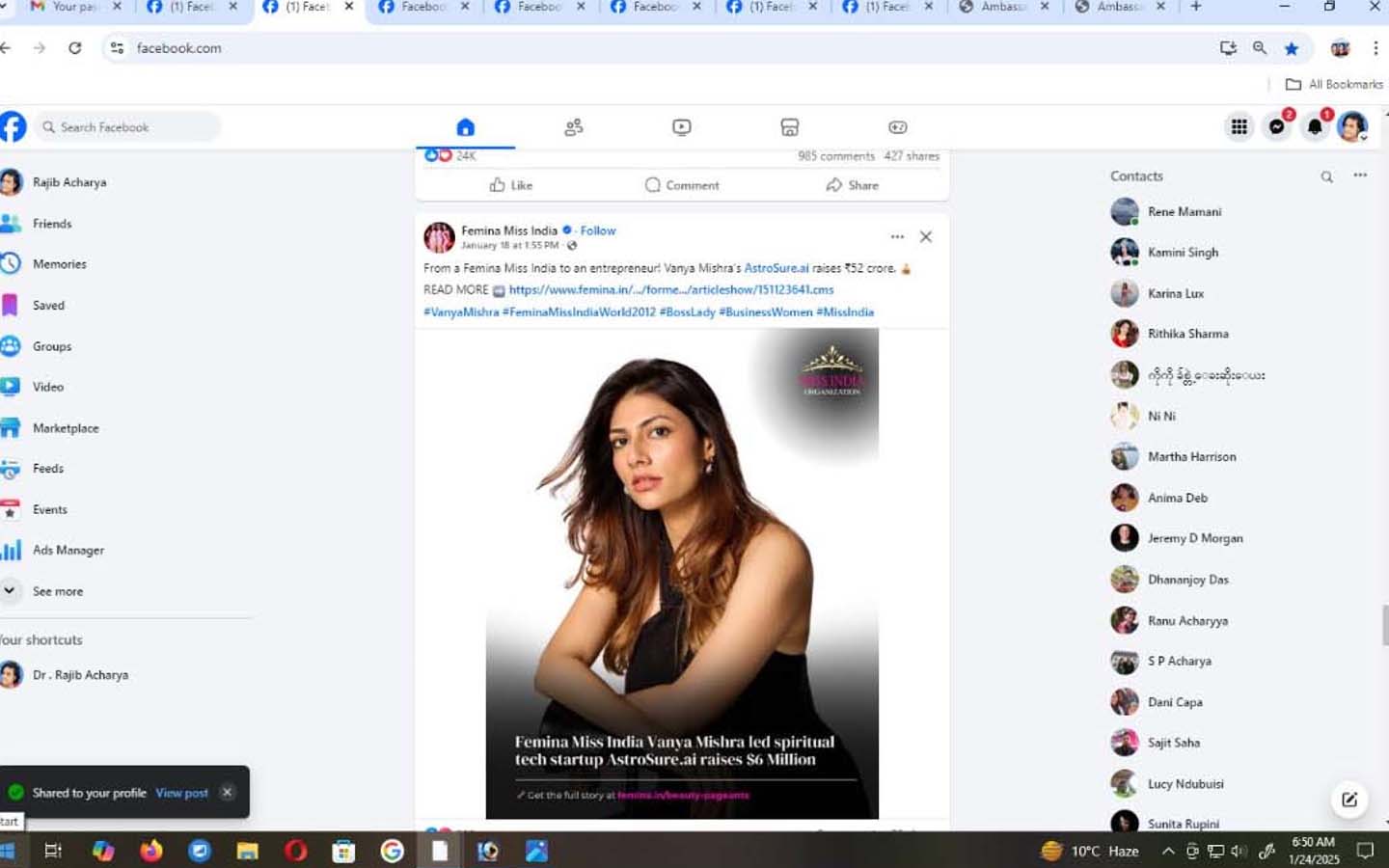Image resolution: width=1389 pixels, height=868 pixels.
Task: Open Rajib Acharya profile in sidebar
Action: 69,182
